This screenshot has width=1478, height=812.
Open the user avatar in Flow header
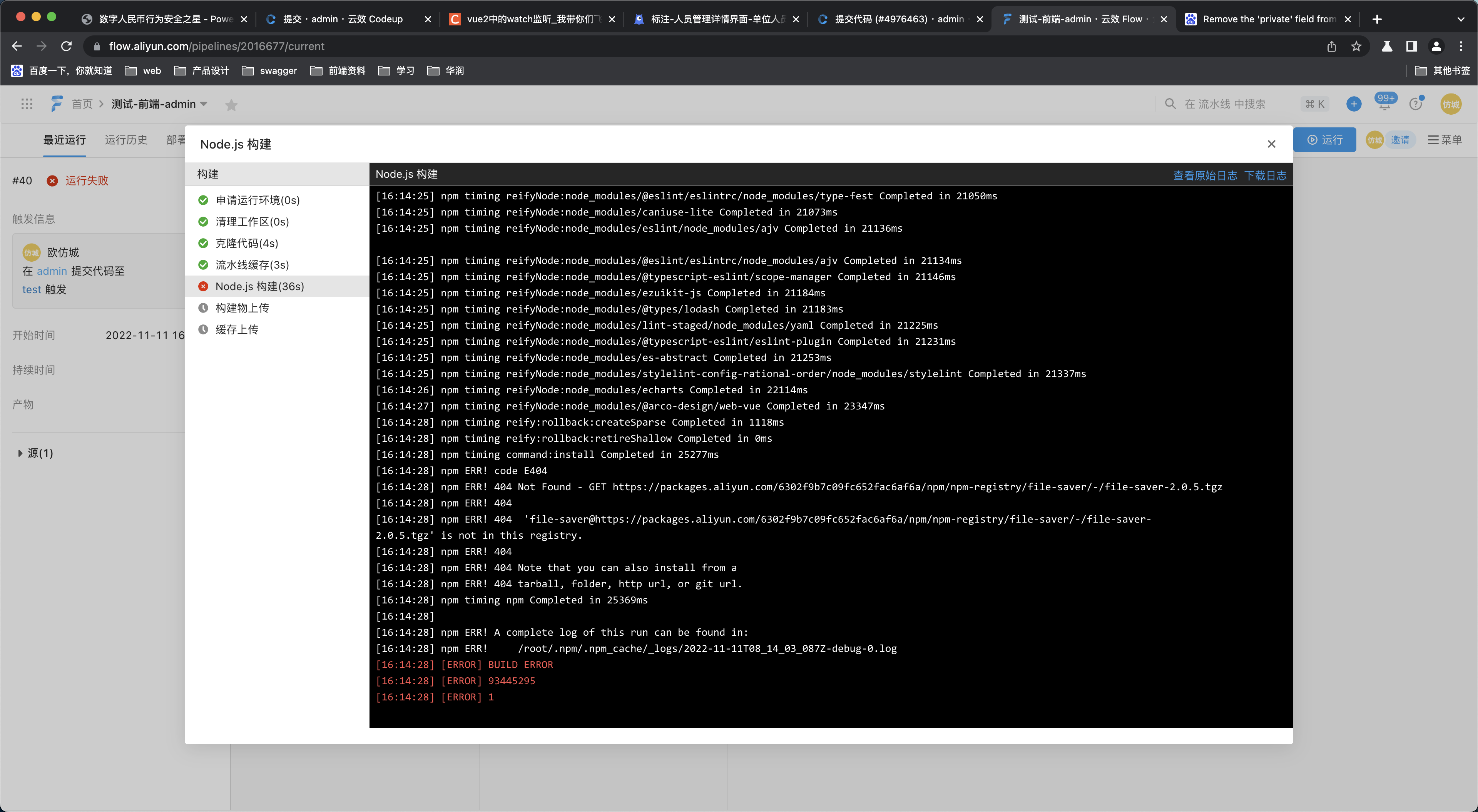1450,104
